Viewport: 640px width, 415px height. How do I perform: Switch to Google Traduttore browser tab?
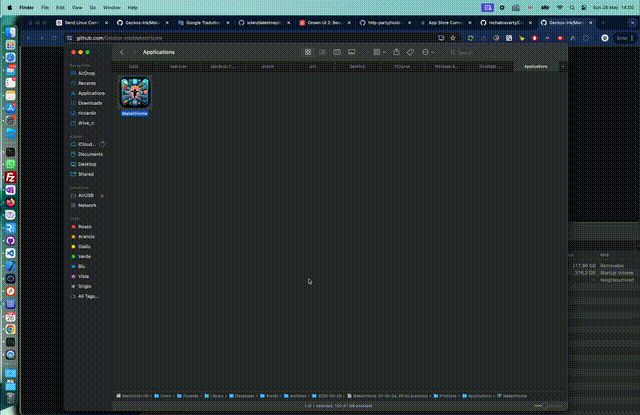coord(203,23)
